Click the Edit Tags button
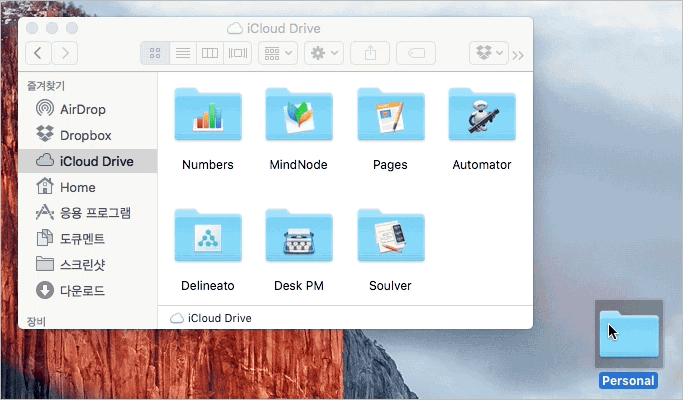This screenshot has width=683, height=400. click(416, 53)
